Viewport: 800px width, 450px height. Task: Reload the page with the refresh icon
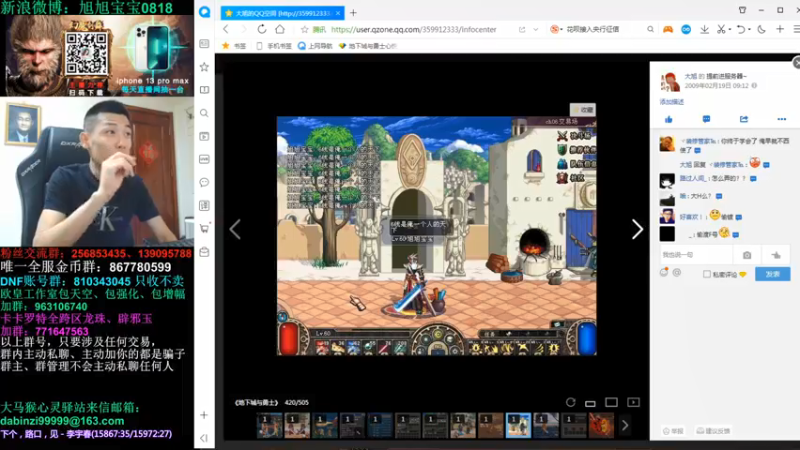(262, 29)
